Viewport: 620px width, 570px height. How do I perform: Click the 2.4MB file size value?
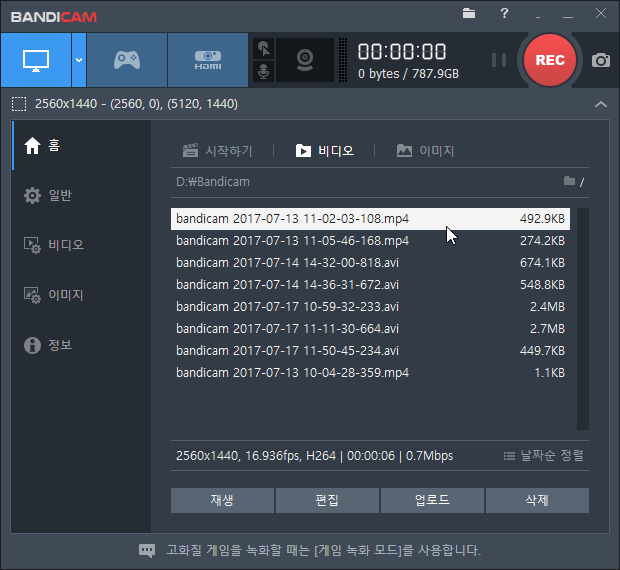tap(547, 307)
